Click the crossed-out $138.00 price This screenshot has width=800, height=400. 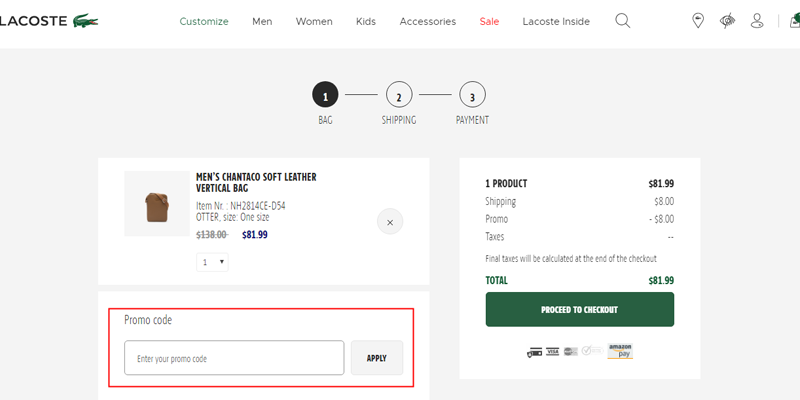click(x=212, y=235)
